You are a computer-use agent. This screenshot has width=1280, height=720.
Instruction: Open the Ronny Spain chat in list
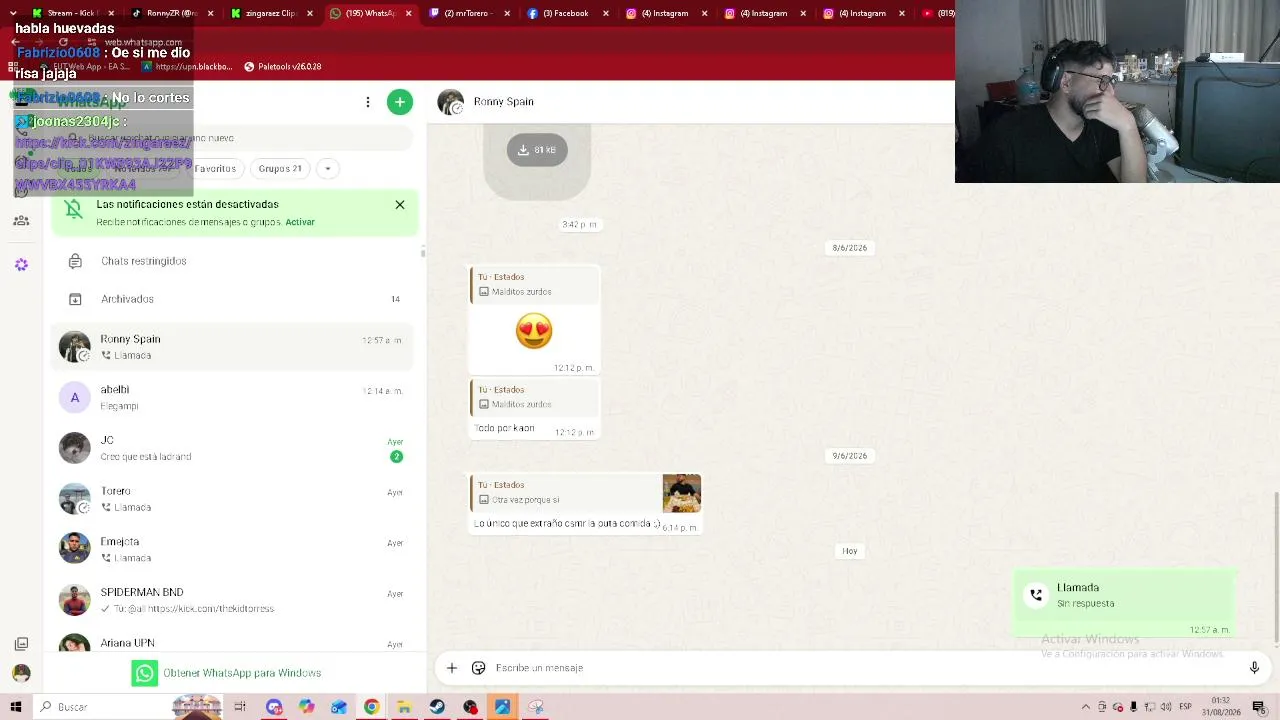[x=232, y=347]
